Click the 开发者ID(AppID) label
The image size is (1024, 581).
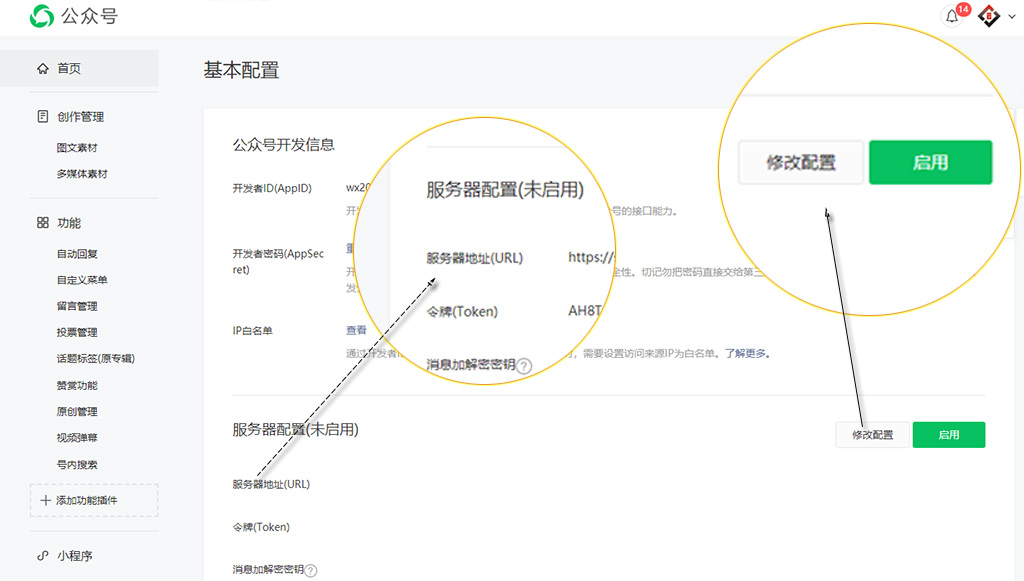coord(272,188)
